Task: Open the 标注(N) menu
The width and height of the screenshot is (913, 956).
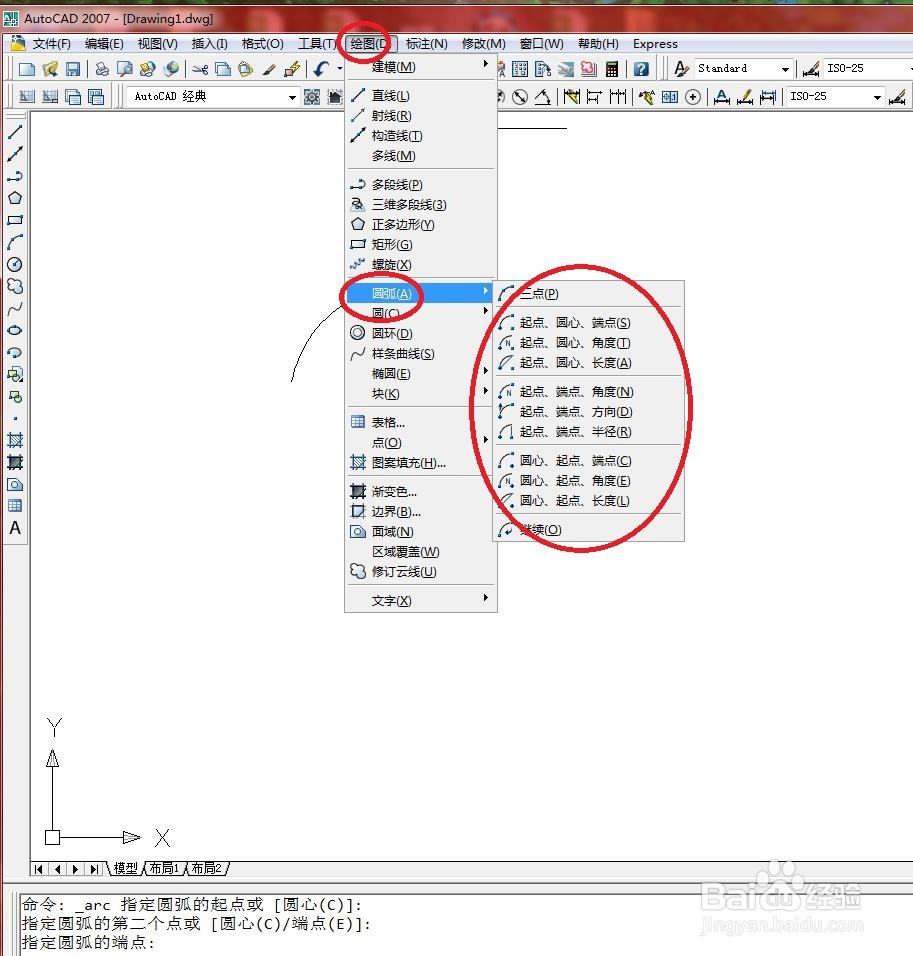Action: click(x=426, y=44)
